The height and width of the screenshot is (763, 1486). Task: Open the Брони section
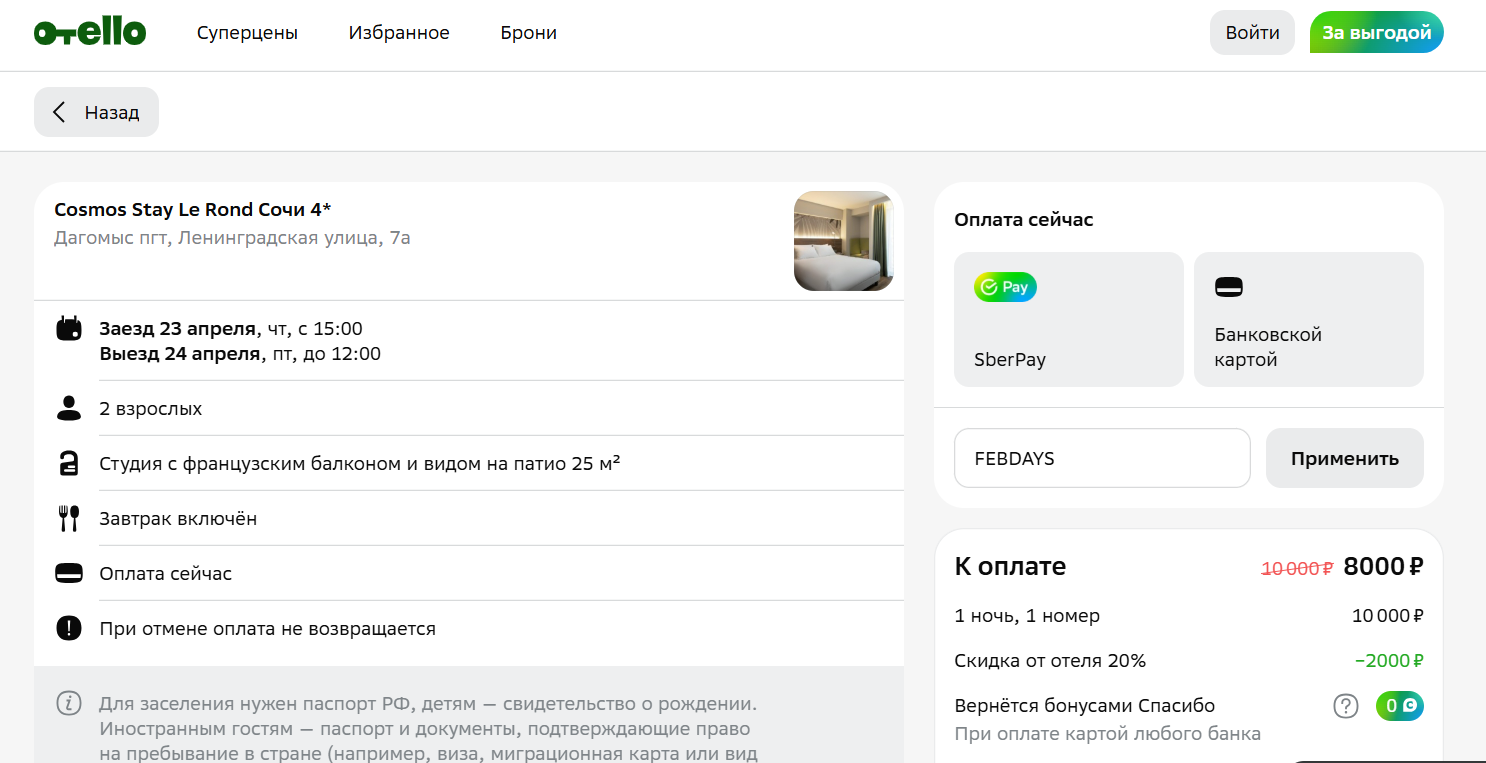(x=528, y=33)
